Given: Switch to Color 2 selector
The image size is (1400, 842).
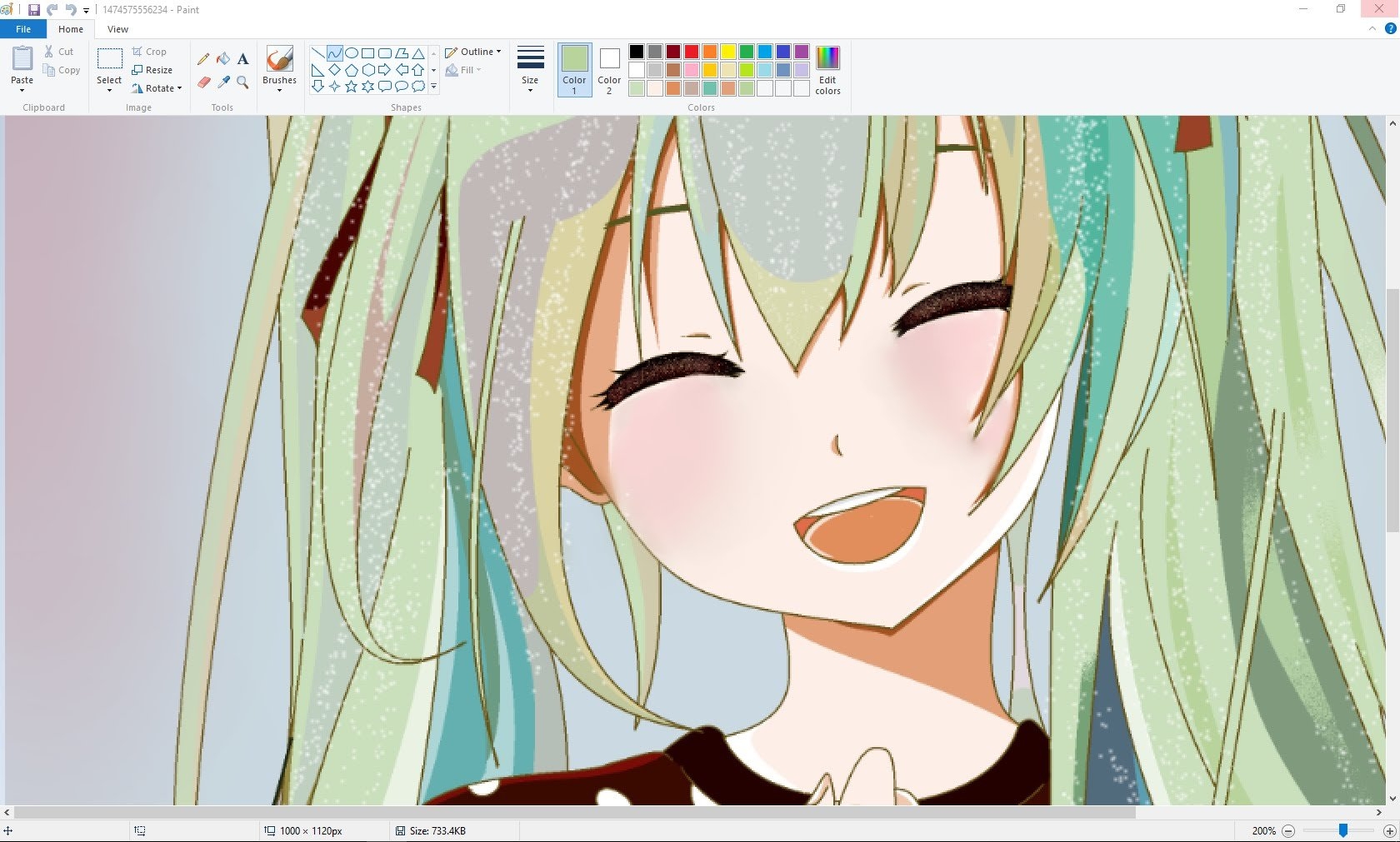Looking at the screenshot, I should (609, 69).
